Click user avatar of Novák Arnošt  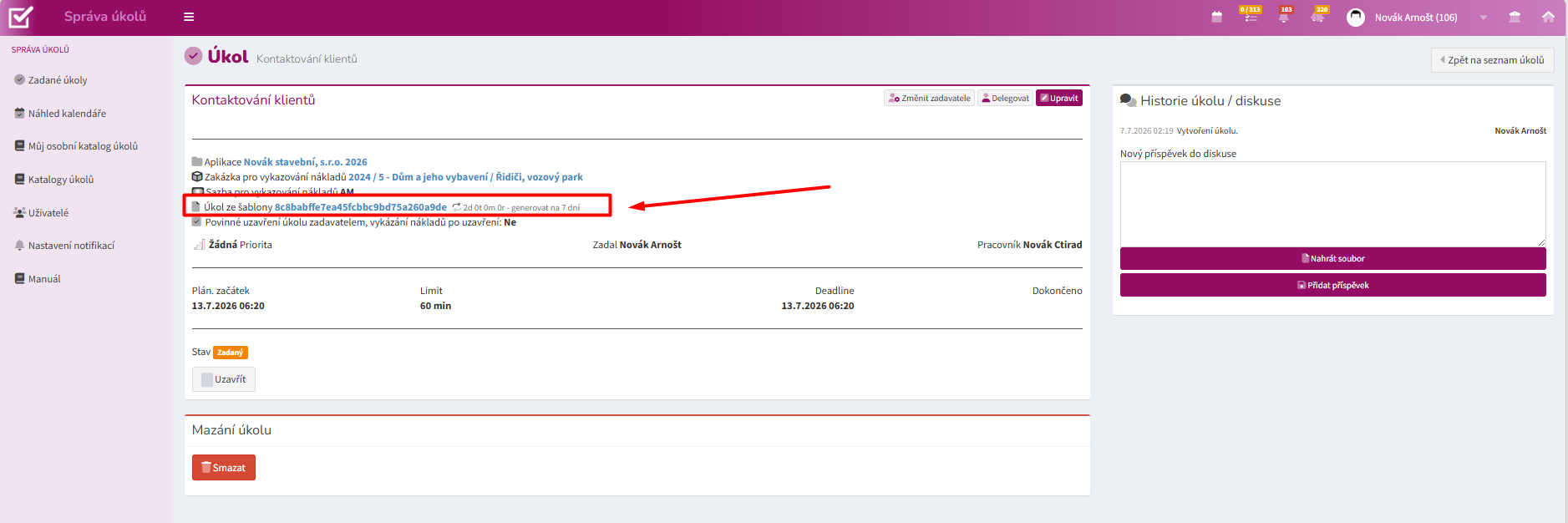[1356, 17]
